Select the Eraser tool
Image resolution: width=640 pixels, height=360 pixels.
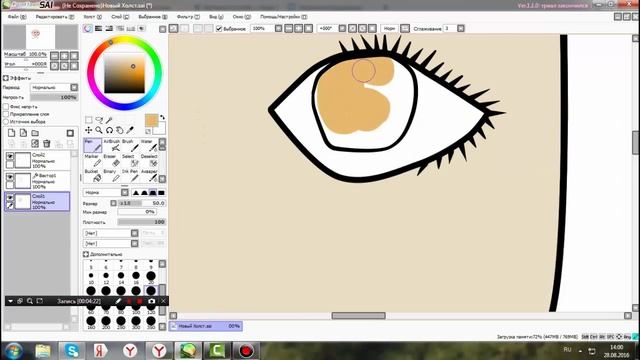tap(111, 161)
